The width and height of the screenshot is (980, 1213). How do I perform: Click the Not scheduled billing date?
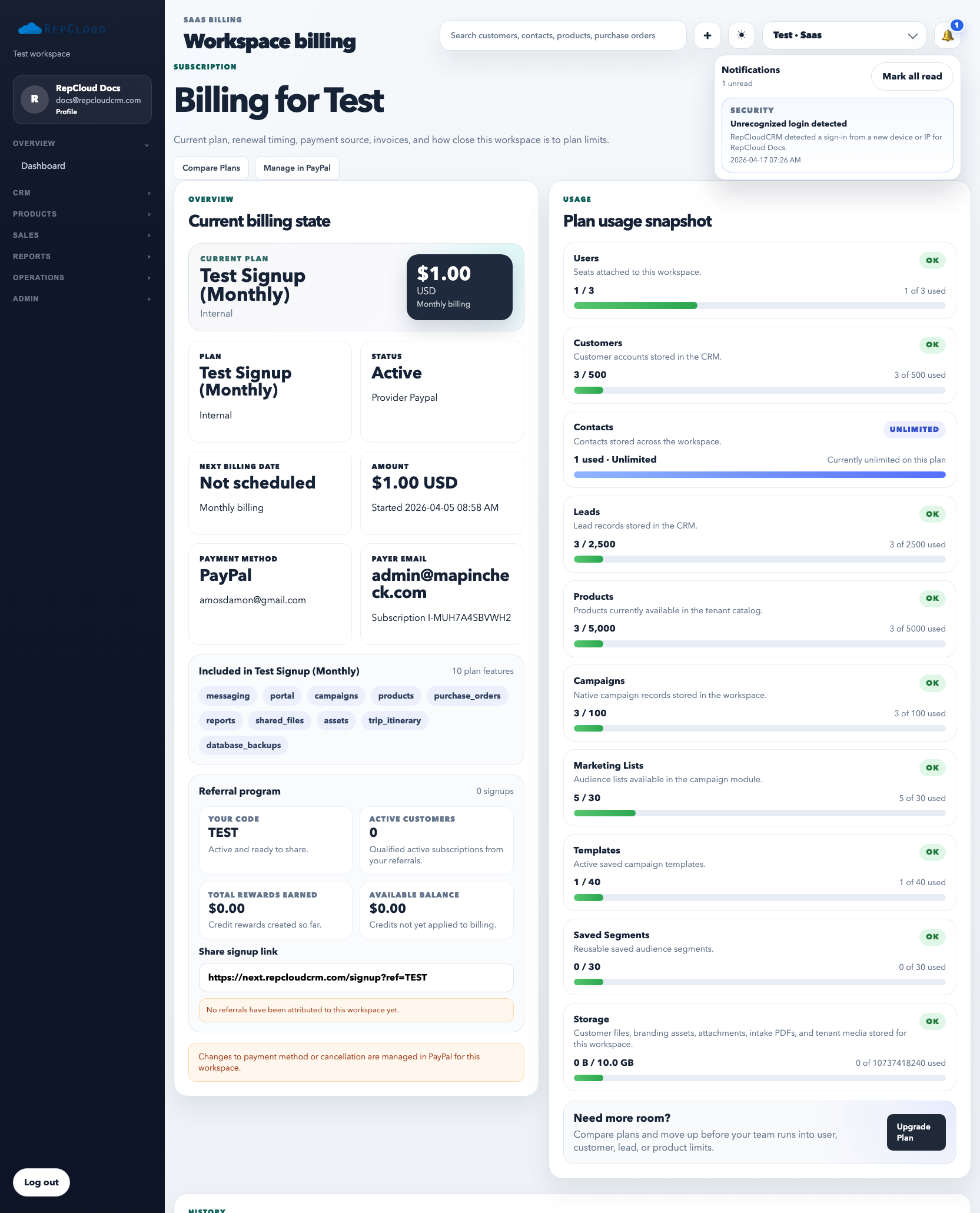pos(258,483)
